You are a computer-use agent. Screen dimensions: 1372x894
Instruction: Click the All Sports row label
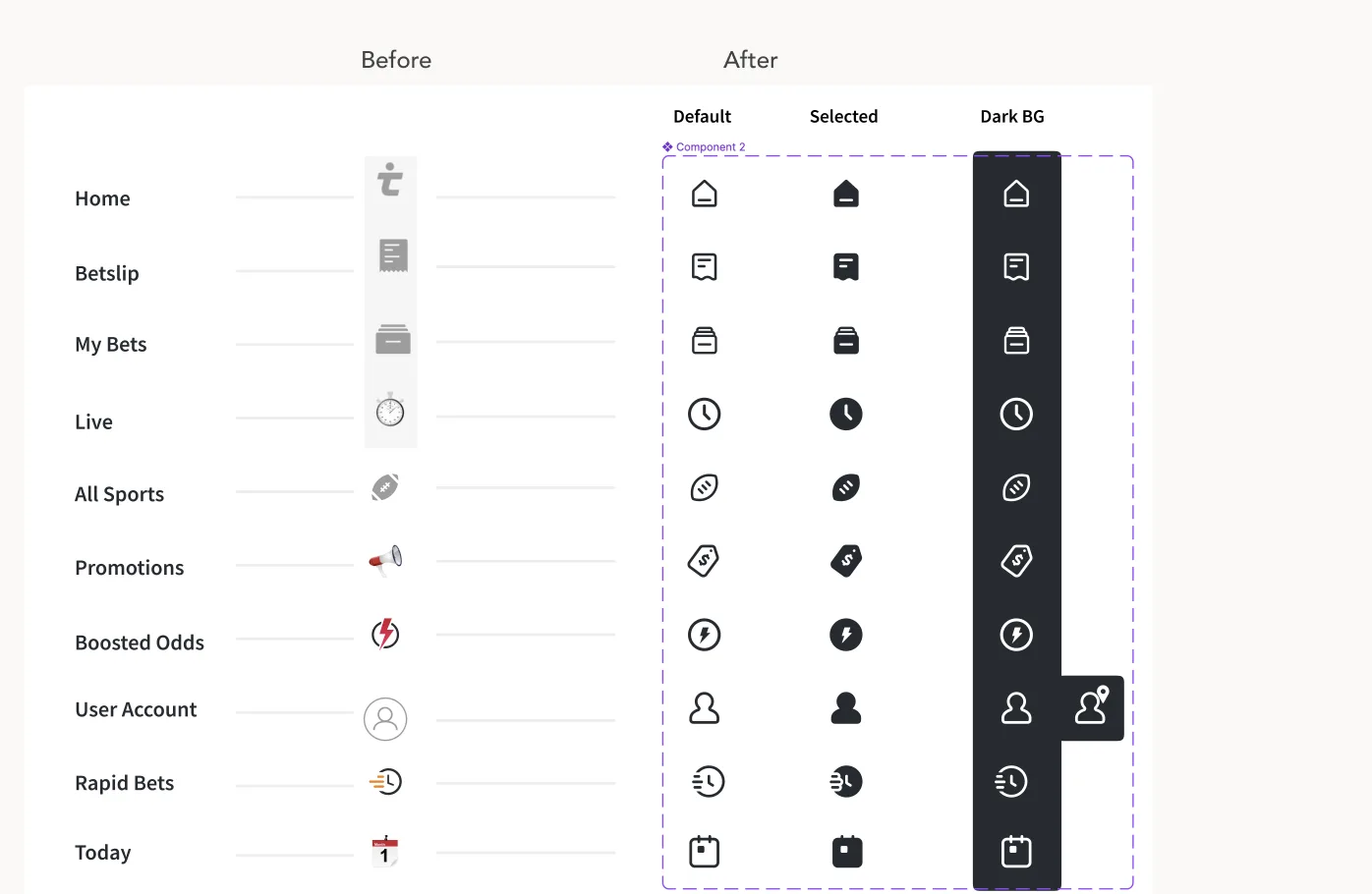click(119, 494)
